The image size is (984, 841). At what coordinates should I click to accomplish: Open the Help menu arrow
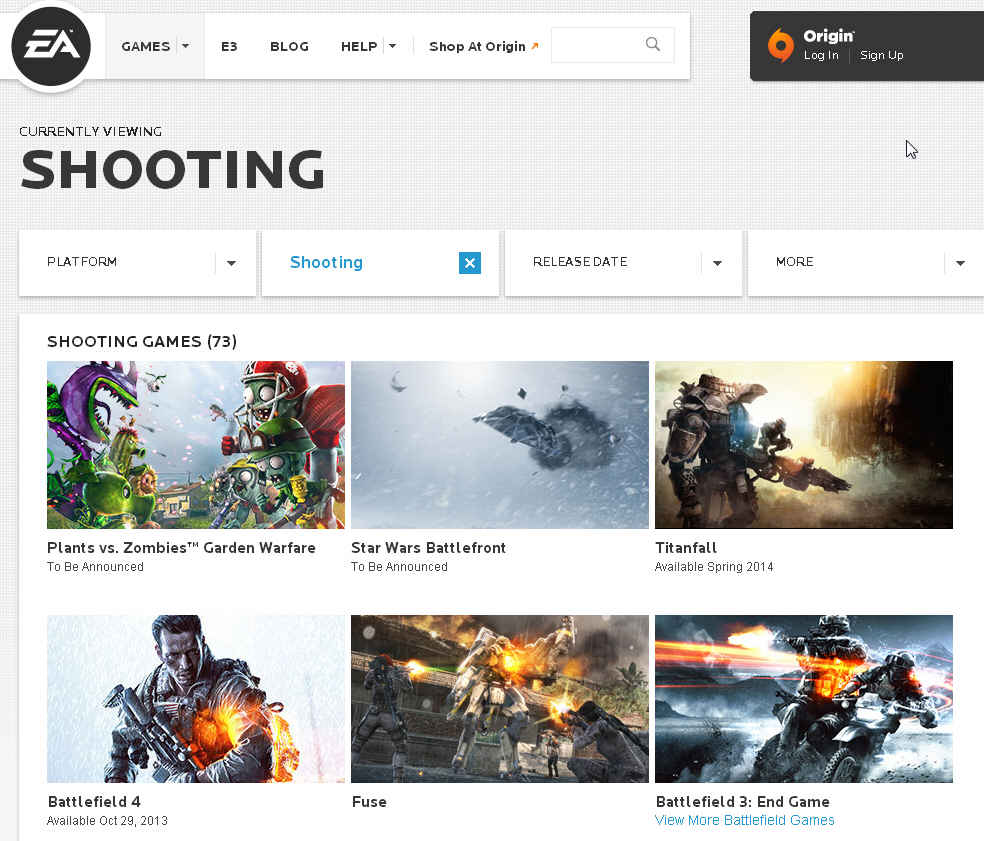point(392,46)
